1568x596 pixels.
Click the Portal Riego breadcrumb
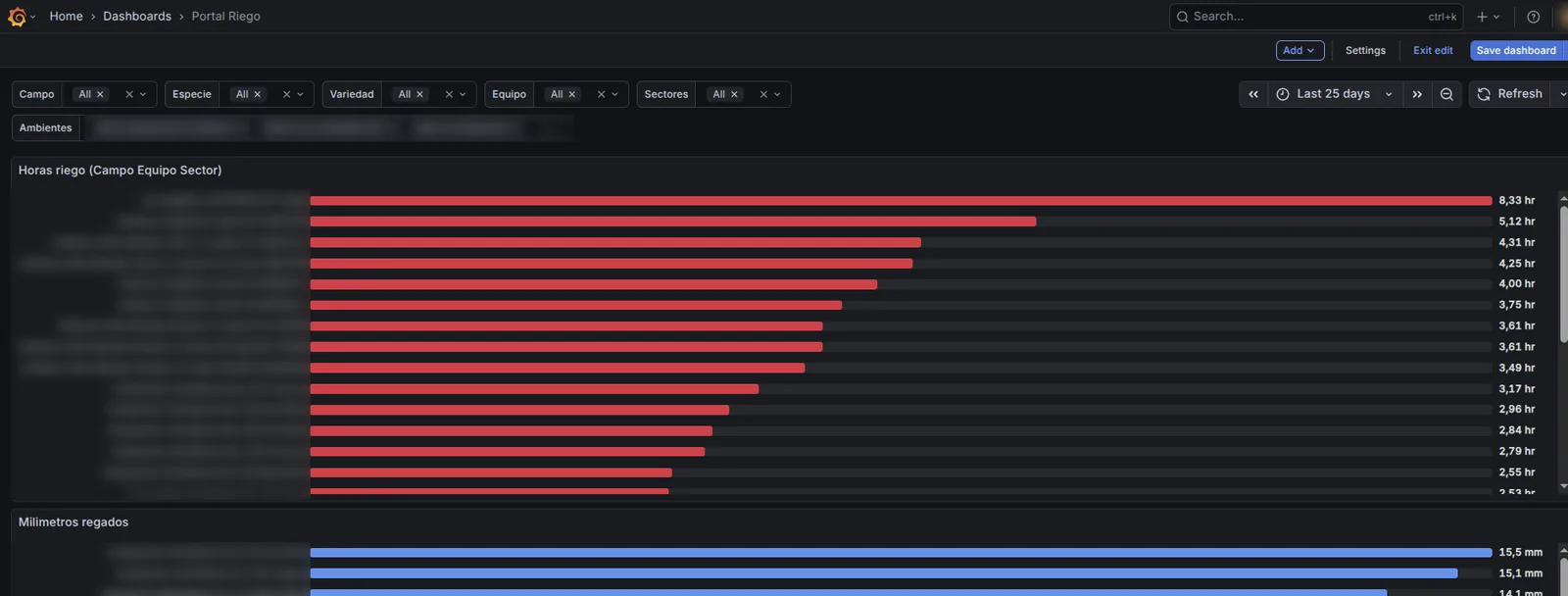pos(225,17)
